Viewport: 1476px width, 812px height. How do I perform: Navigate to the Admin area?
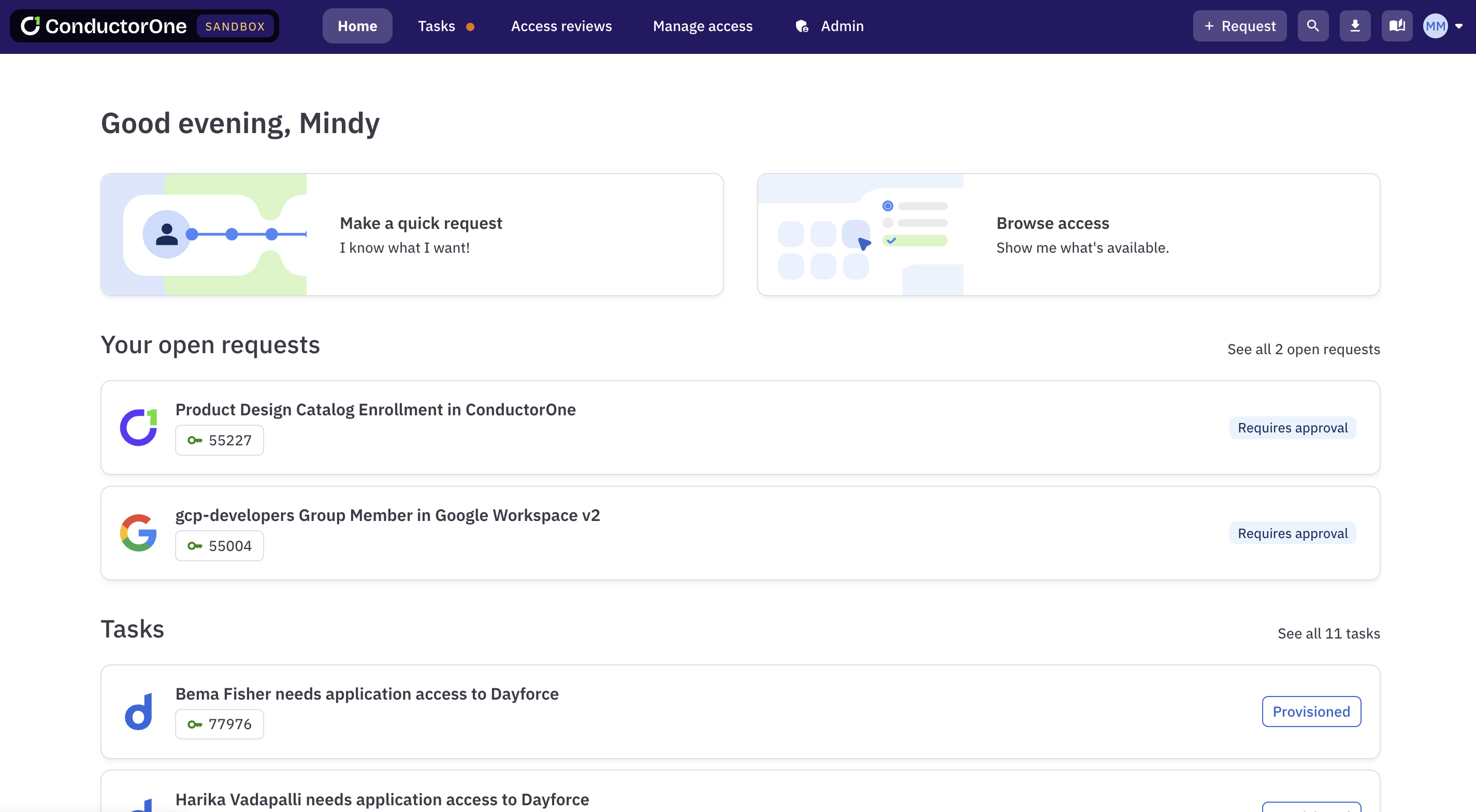click(x=842, y=26)
